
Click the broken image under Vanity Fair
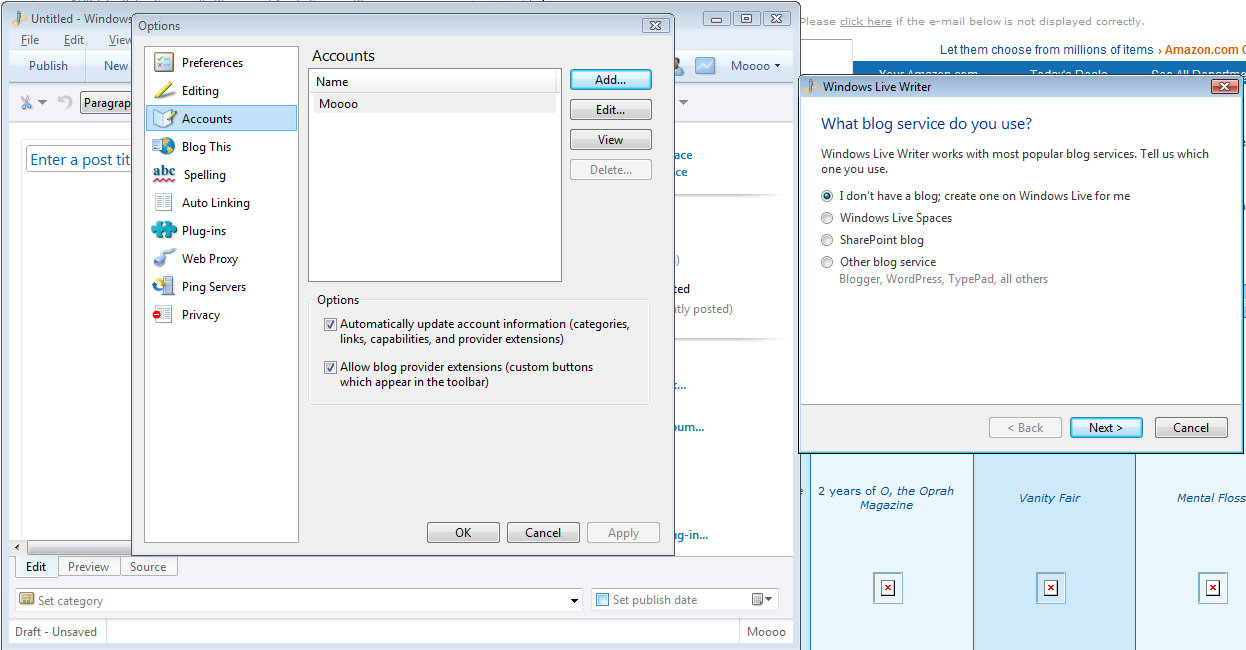[x=1050, y=588]
